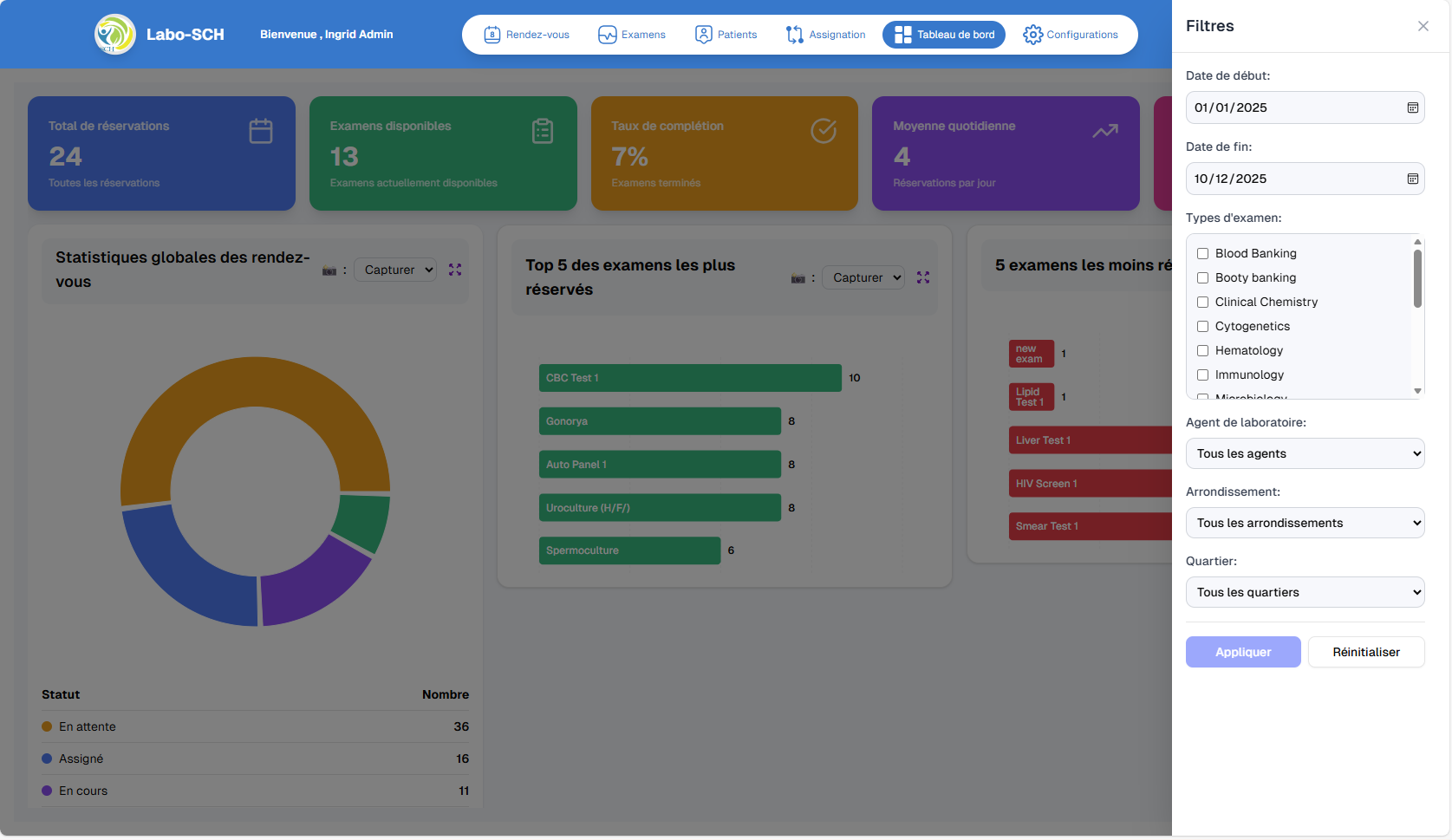Expand the Statistiques globales chart to fullscreen
Image resolution: width=1452 pixels, height=840 pixels.
point(455,270)
